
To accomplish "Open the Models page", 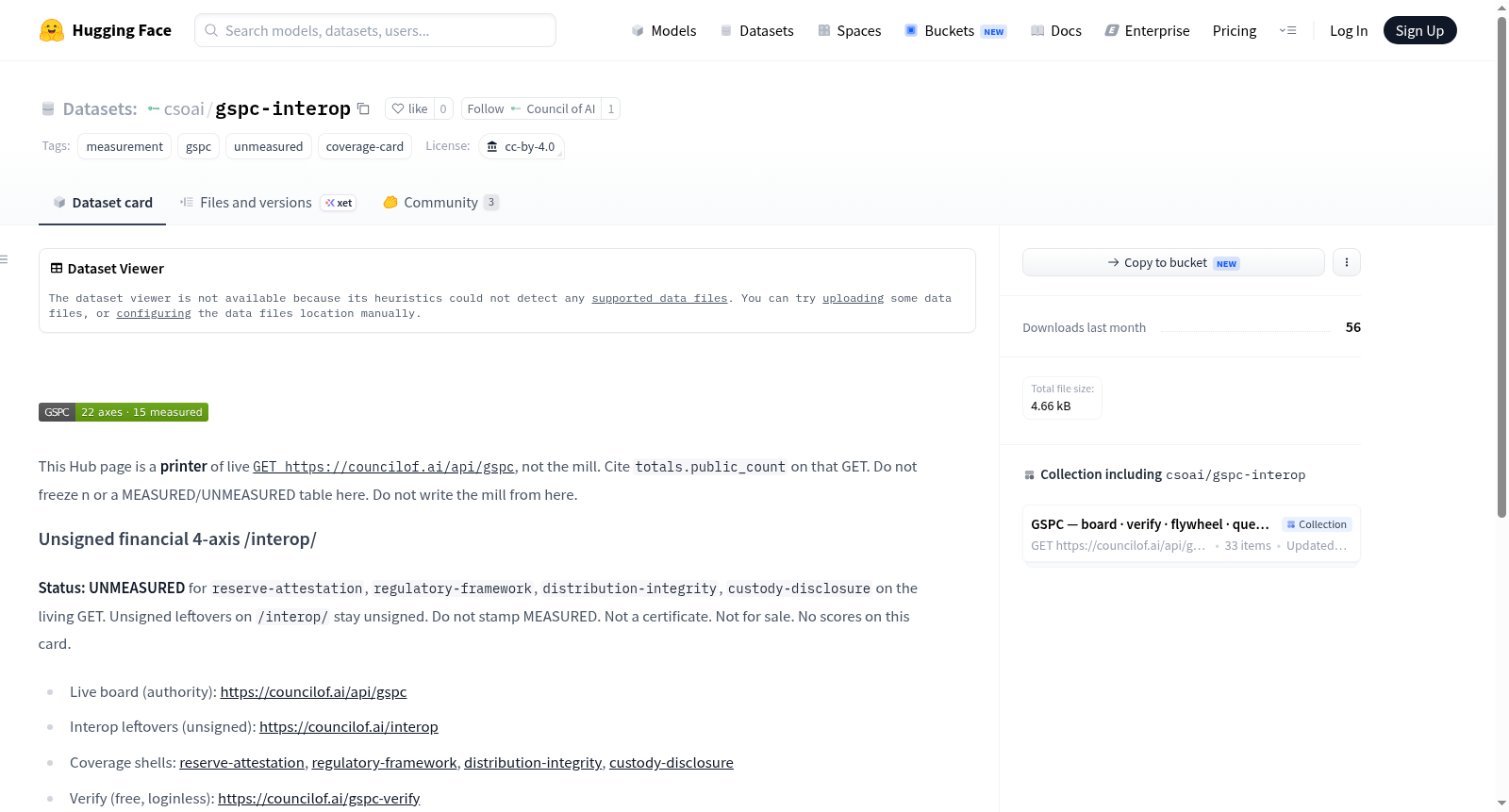I will point(664,30).
